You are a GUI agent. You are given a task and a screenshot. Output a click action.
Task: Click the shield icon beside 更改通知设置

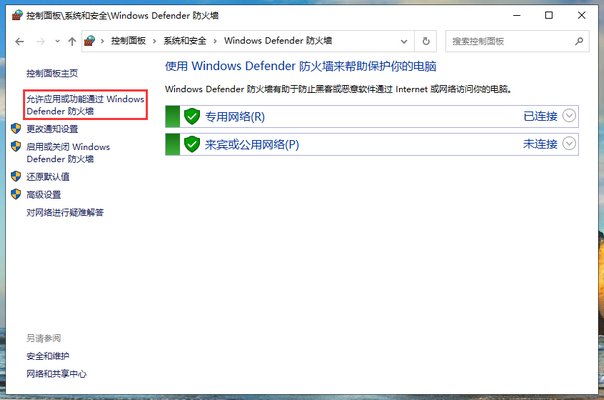pos(16,129)
